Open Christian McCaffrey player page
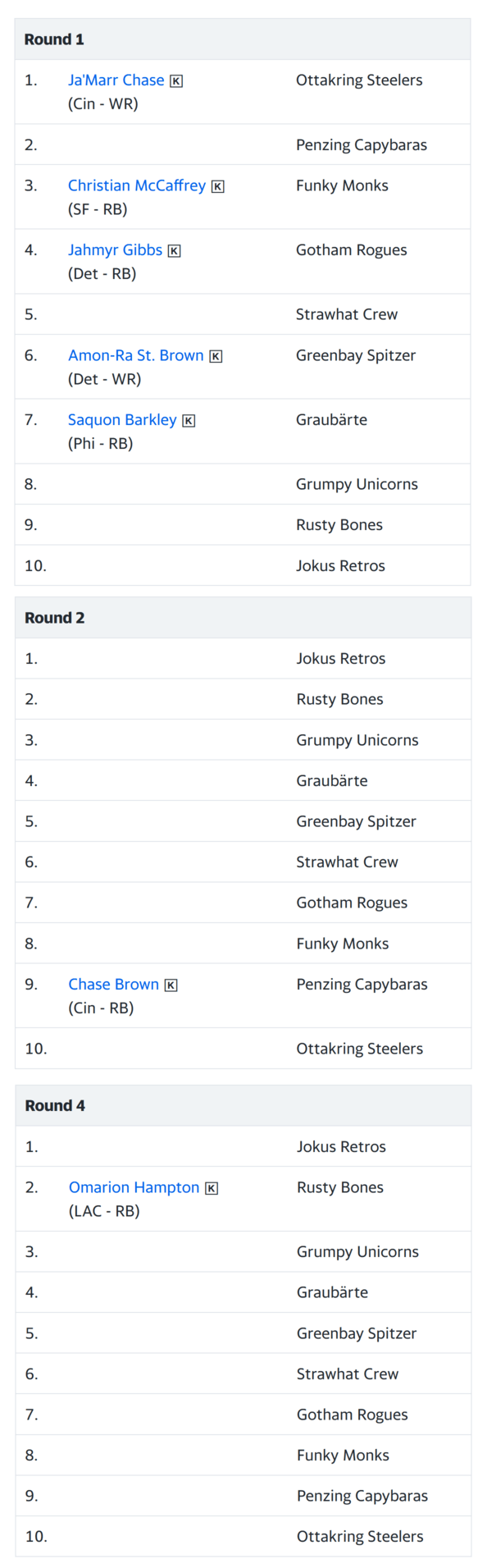Viewport: 487px width, 1568px height. 137,185
